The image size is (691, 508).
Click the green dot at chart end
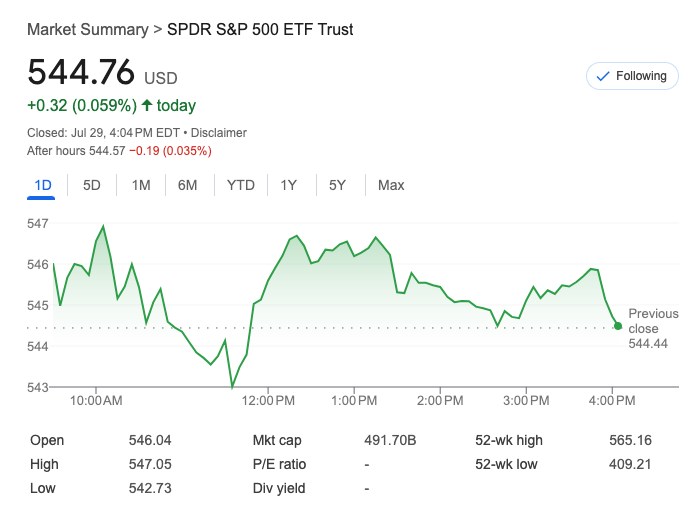[x=618, y=326]
